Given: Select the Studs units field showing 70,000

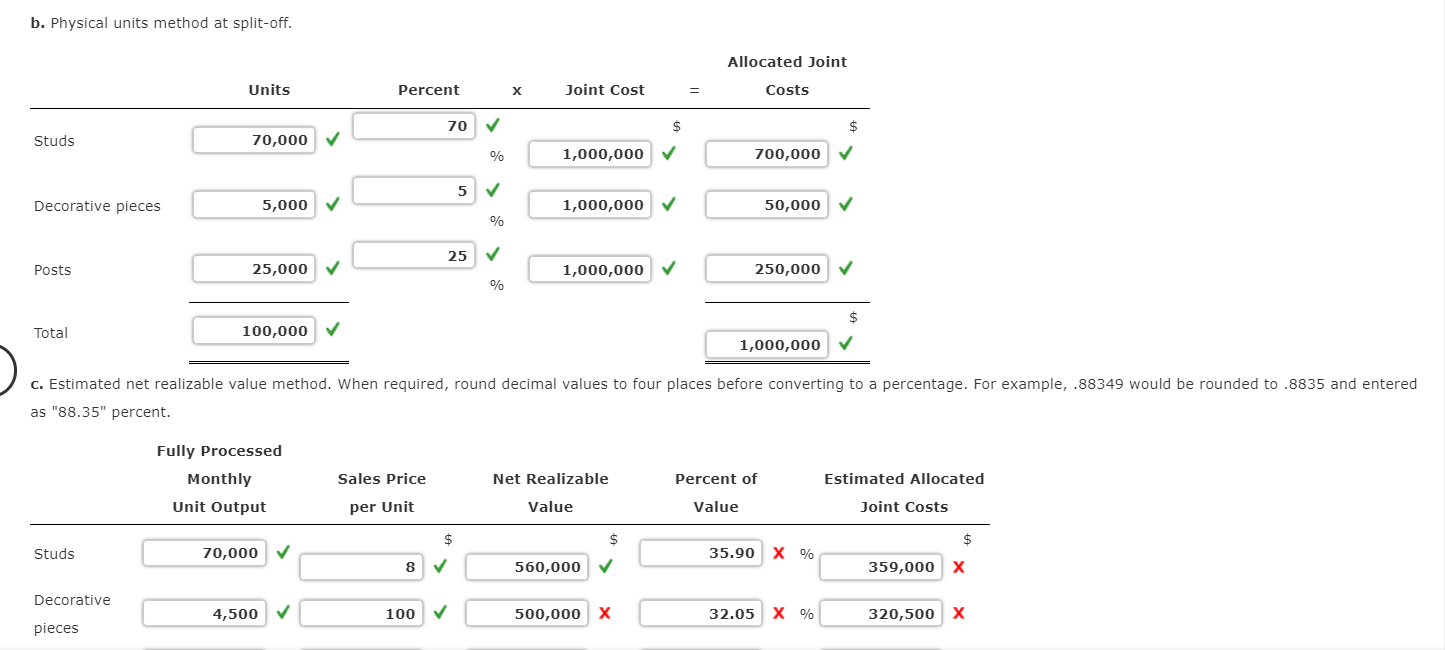Looking at the screenshot, I should click(253, 140).
